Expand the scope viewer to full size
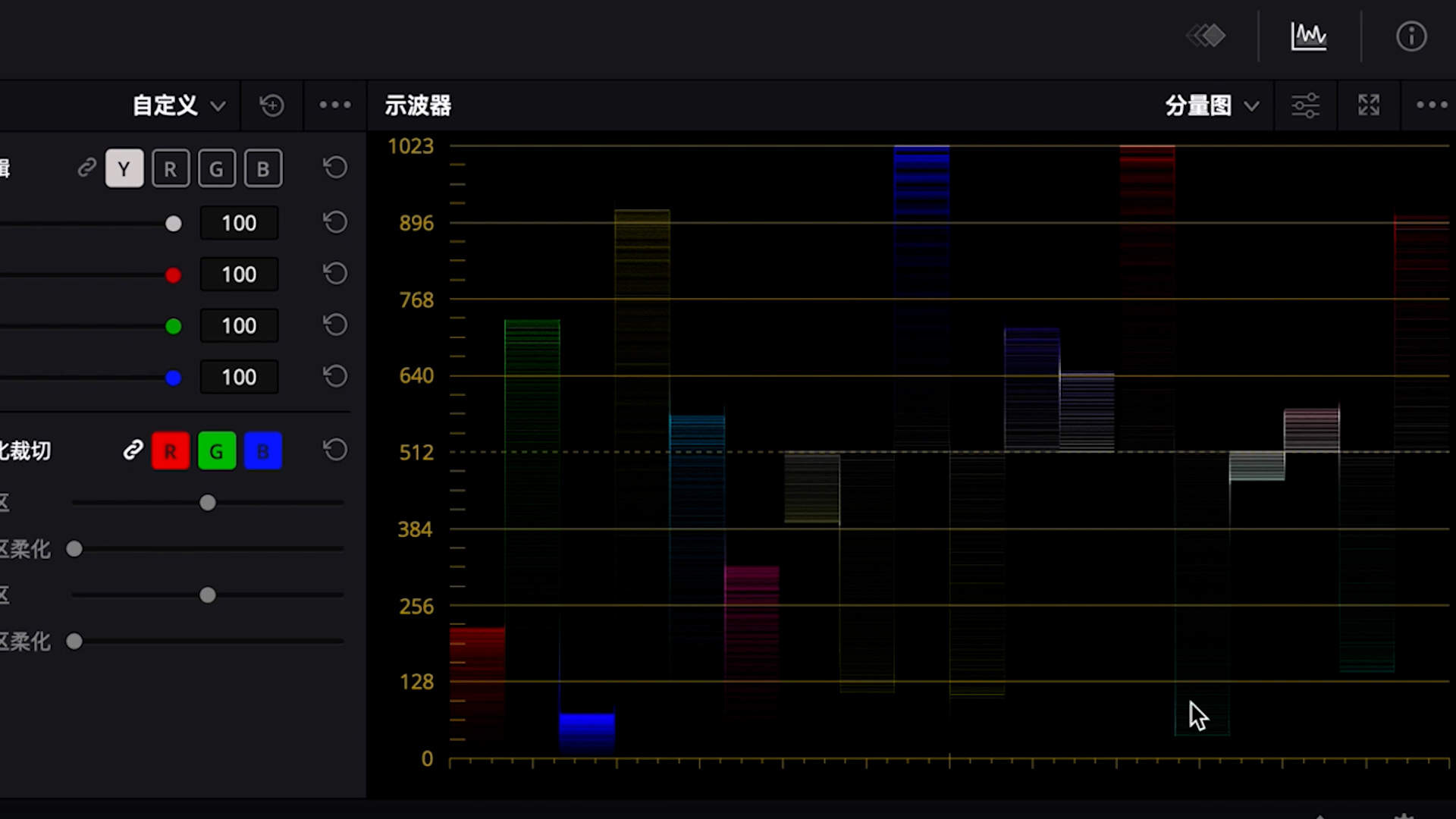Screen dimensions: 1456x819 [1369, 105]
